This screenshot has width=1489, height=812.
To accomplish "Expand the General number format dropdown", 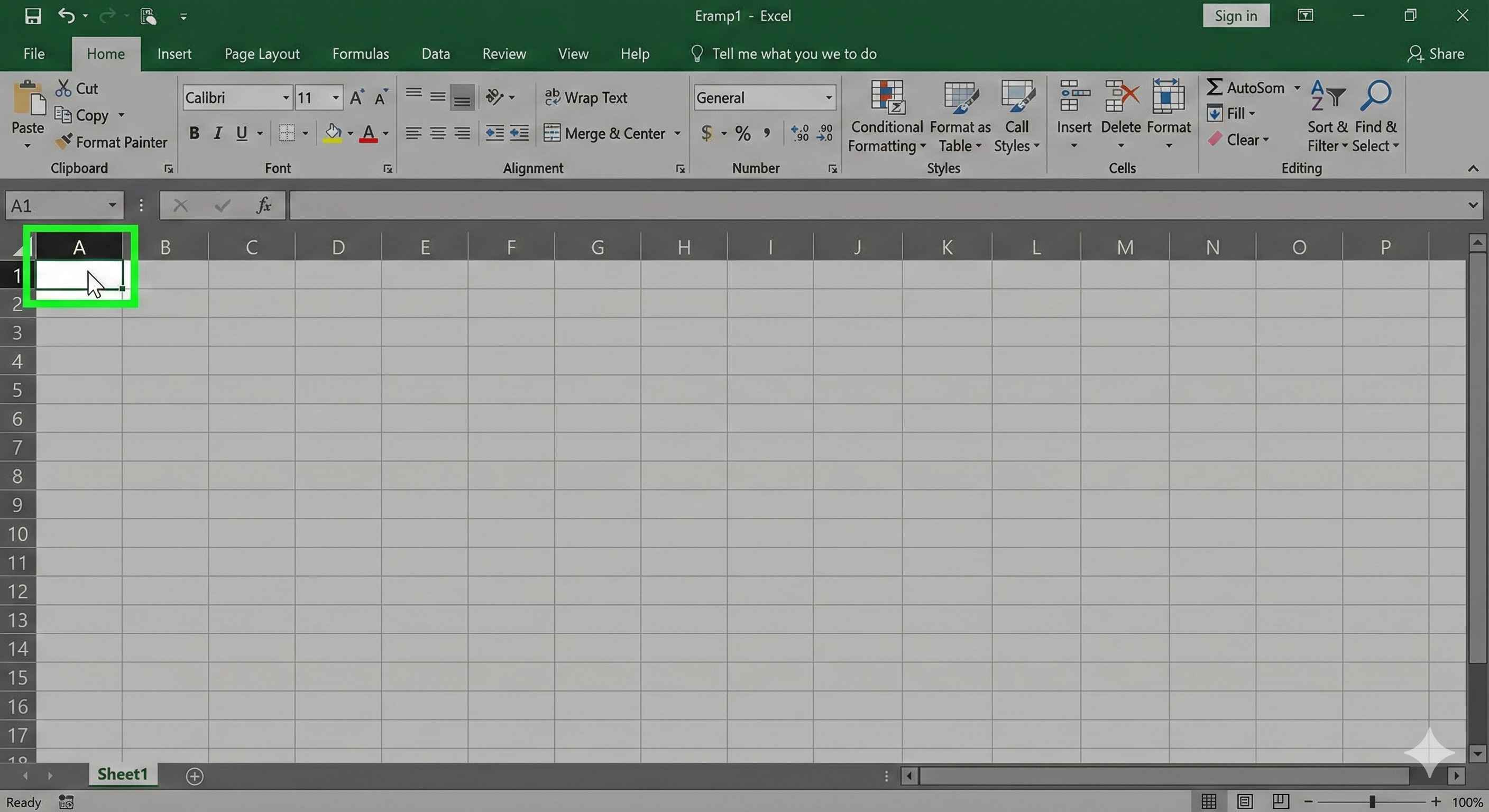I will pyautogui.click(x=829, y=98).
